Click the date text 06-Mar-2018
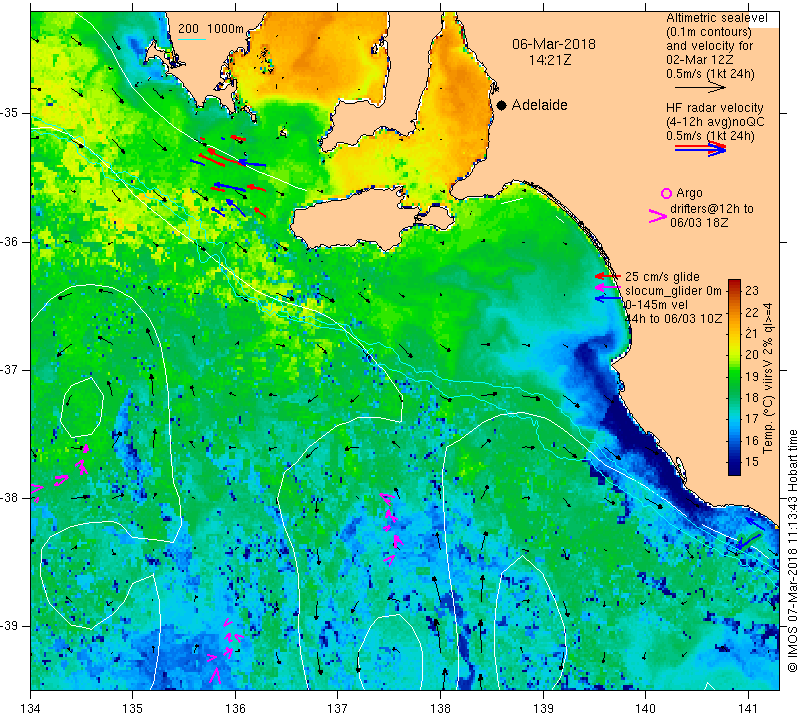800x720 pixels. (x=554, y=44)
